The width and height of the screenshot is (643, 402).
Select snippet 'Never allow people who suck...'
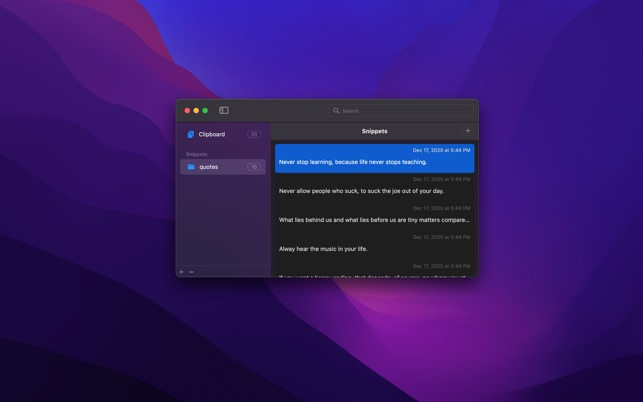click(x=375, y=187)
